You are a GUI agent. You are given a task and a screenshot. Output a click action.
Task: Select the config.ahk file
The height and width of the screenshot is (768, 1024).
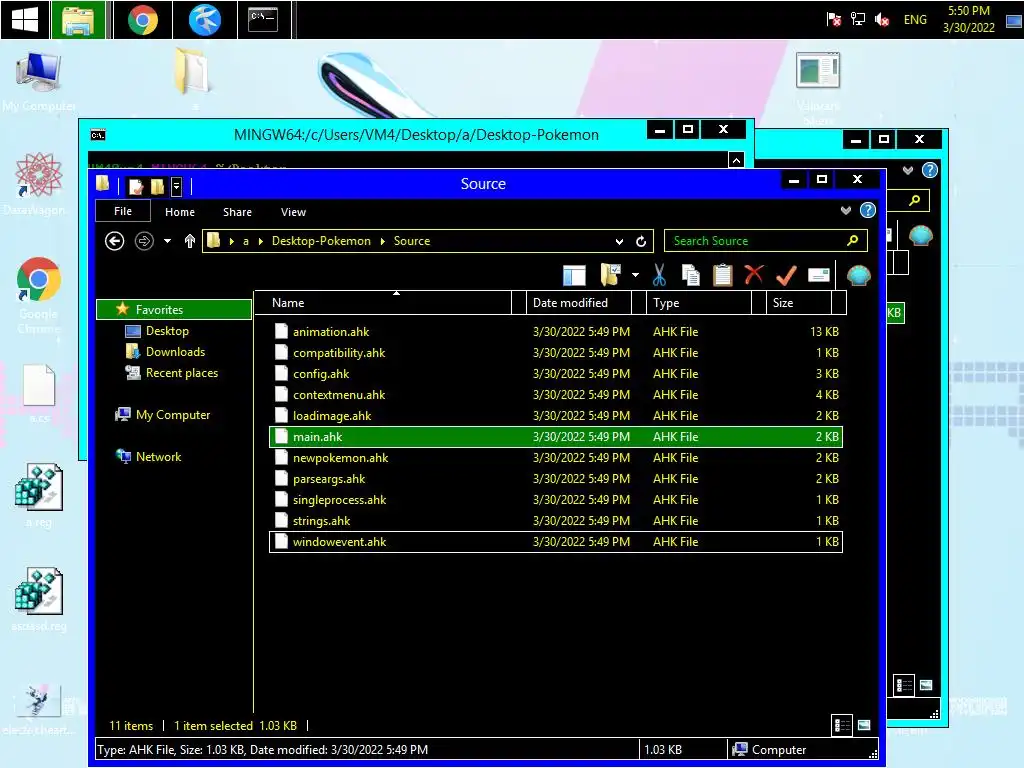click(556, 374)
